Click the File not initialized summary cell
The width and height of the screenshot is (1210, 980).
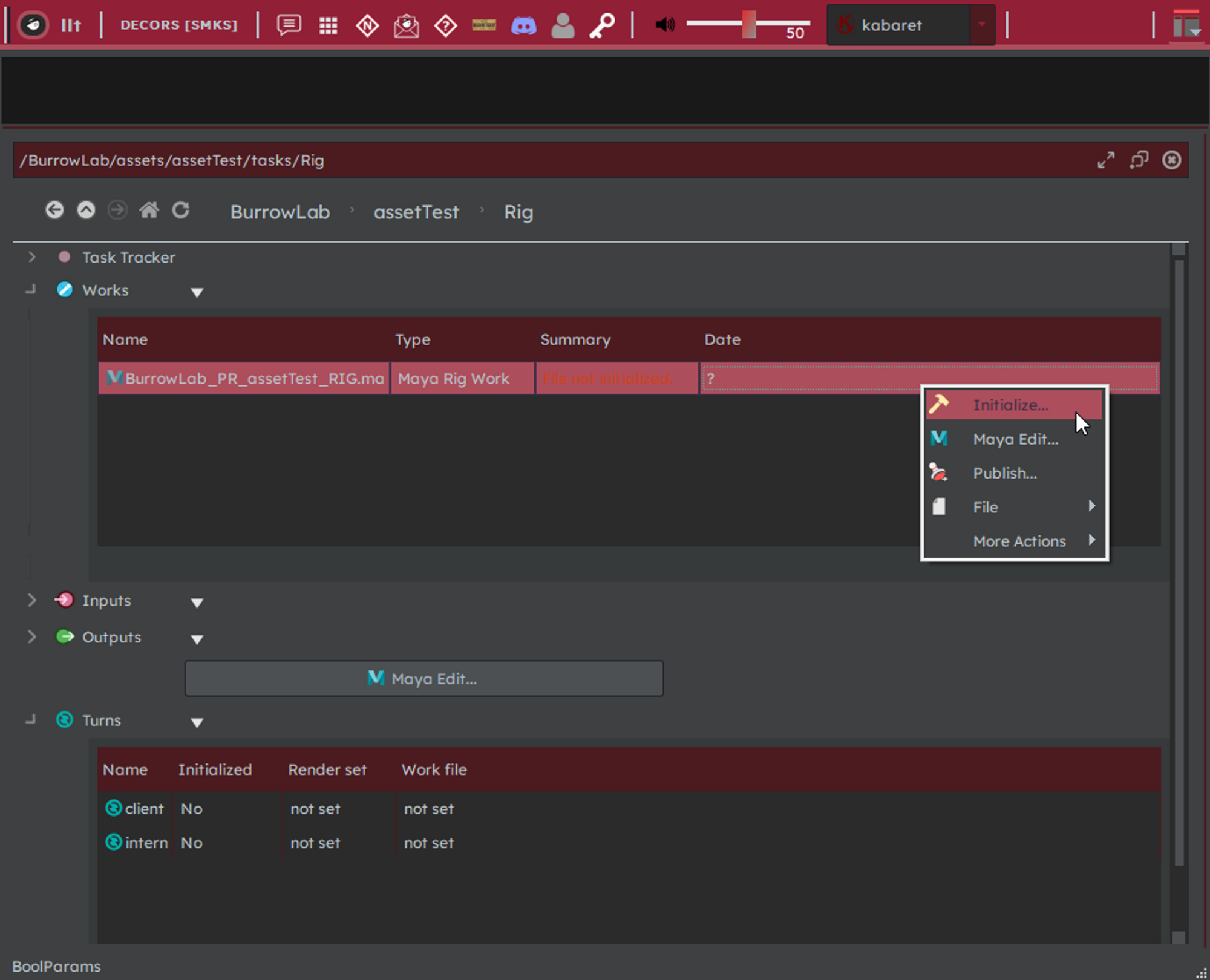[617, 379]
